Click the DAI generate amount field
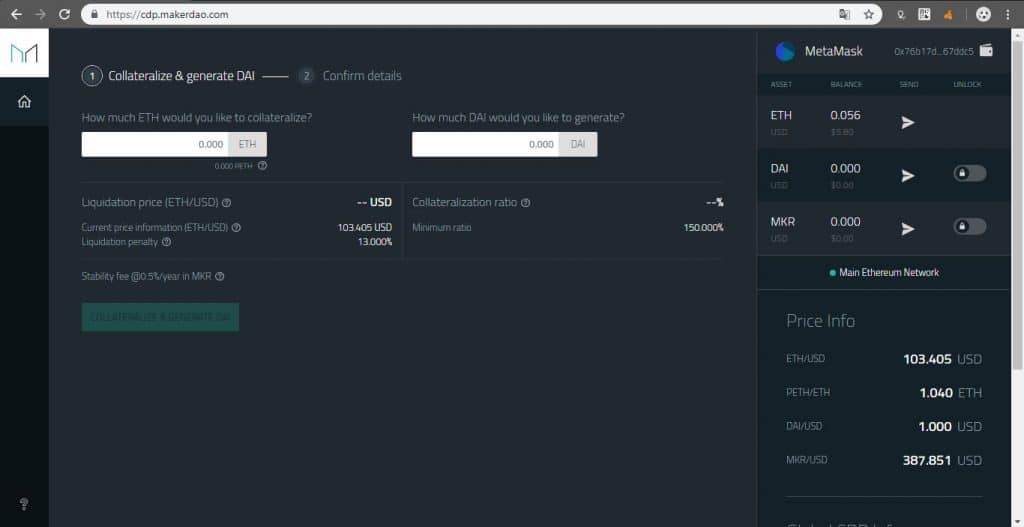The width and height of the screenshot is (1024, 527). 485,144
